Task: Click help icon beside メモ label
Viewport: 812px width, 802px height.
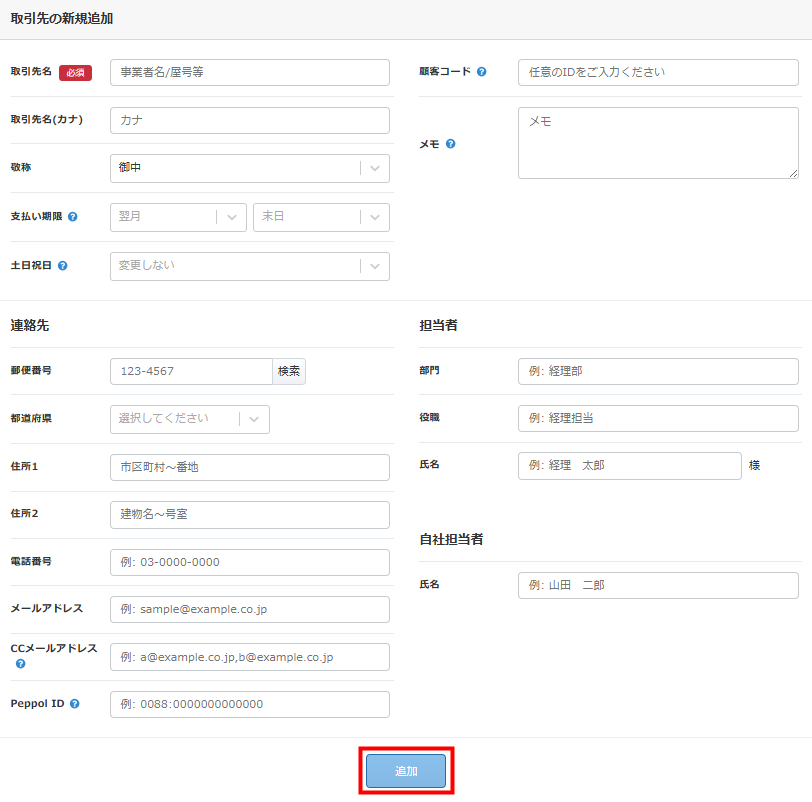Action: [451, 144]
